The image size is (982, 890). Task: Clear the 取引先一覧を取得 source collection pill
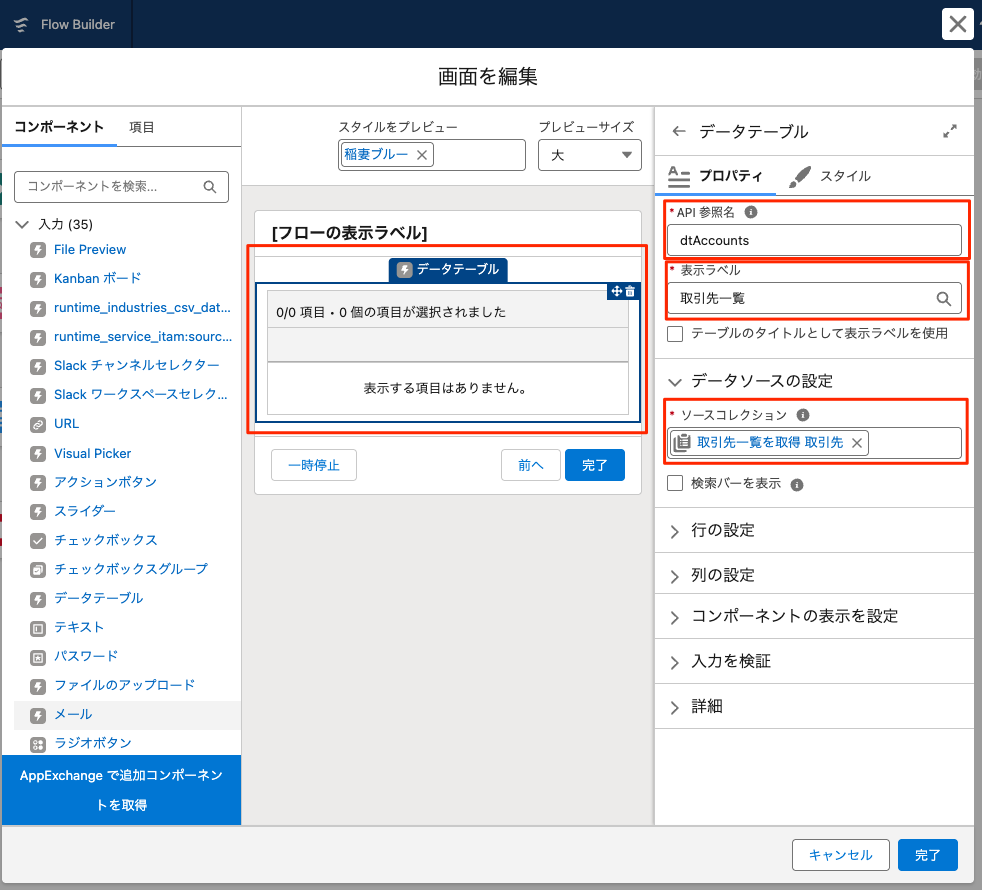coord(856,442)
